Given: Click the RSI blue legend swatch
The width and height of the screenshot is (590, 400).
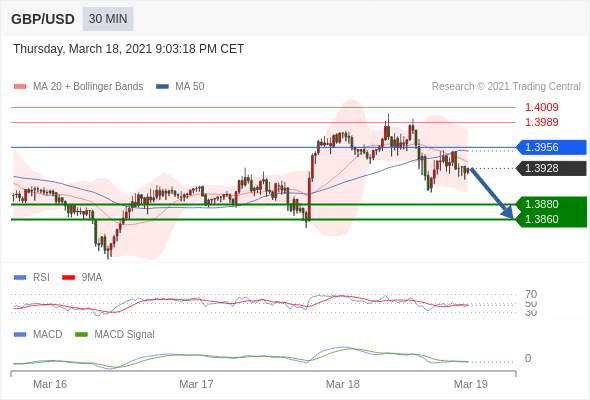Looking at the screenshot, I should click(20, 278).
